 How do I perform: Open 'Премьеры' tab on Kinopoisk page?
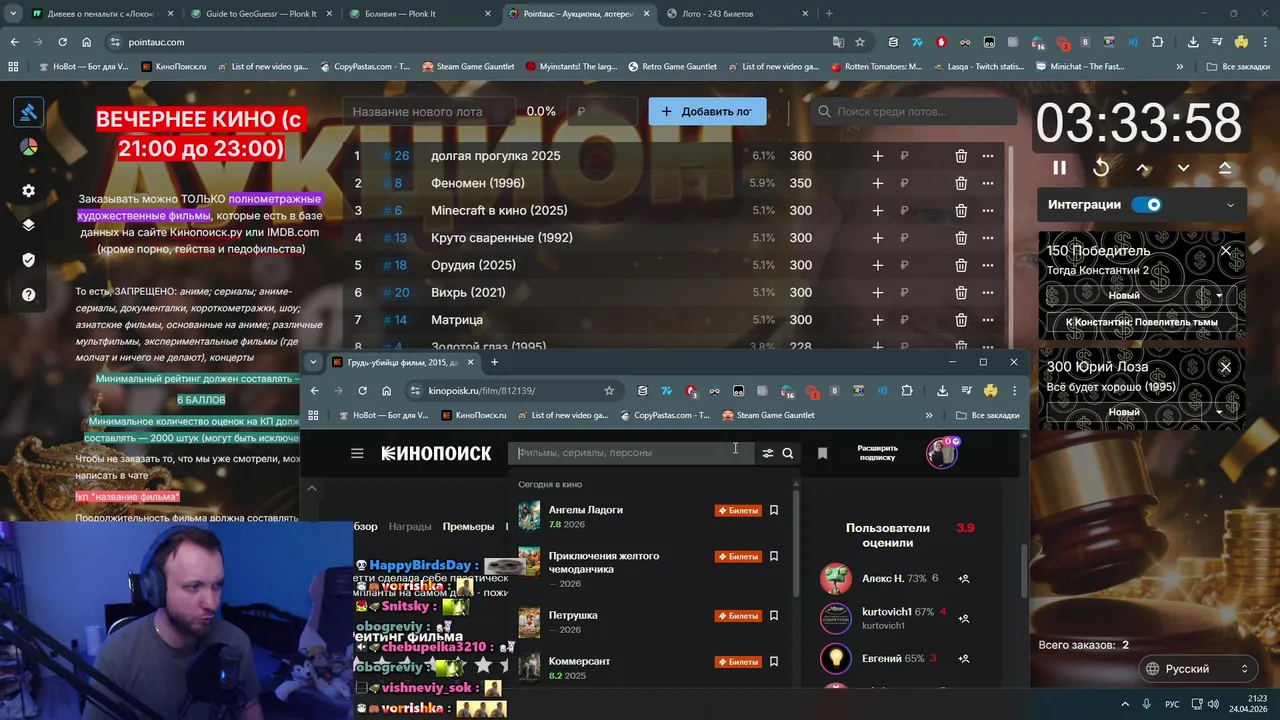click(468, 526)
